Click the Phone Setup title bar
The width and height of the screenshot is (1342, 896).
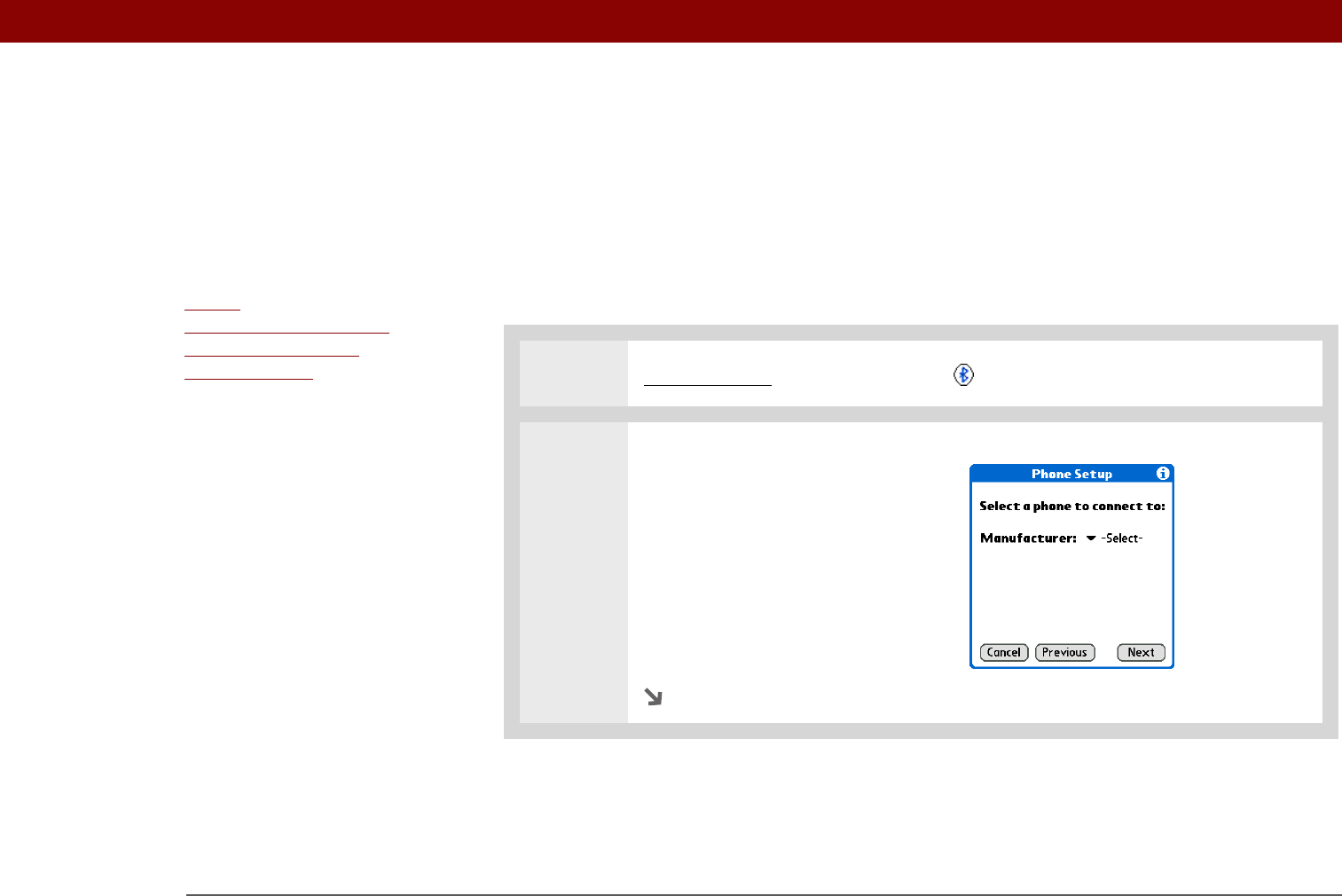tap(1071, 474)
